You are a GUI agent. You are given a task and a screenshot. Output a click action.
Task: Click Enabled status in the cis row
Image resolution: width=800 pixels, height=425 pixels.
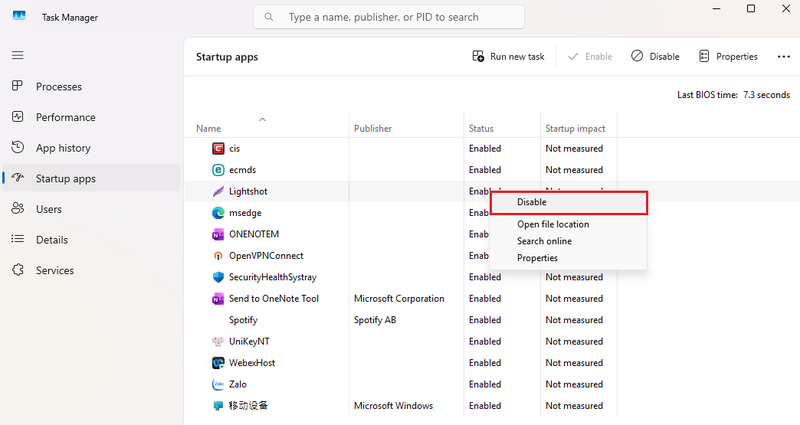click(485, 148)
